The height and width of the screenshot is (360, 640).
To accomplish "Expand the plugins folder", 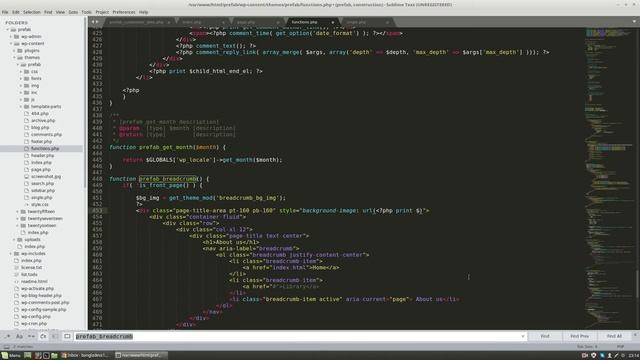I will pyautogui.click(x=14, y=51).
